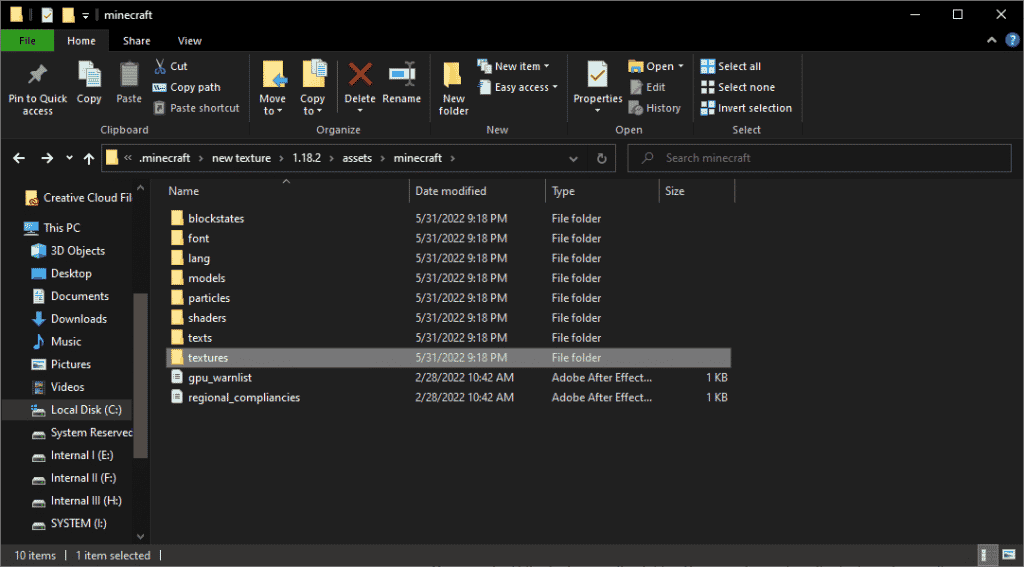The width and height of the screenshot is (1024, 567).
Task: Click 1.18.2 in the address path
Action: tap(306, 158)
